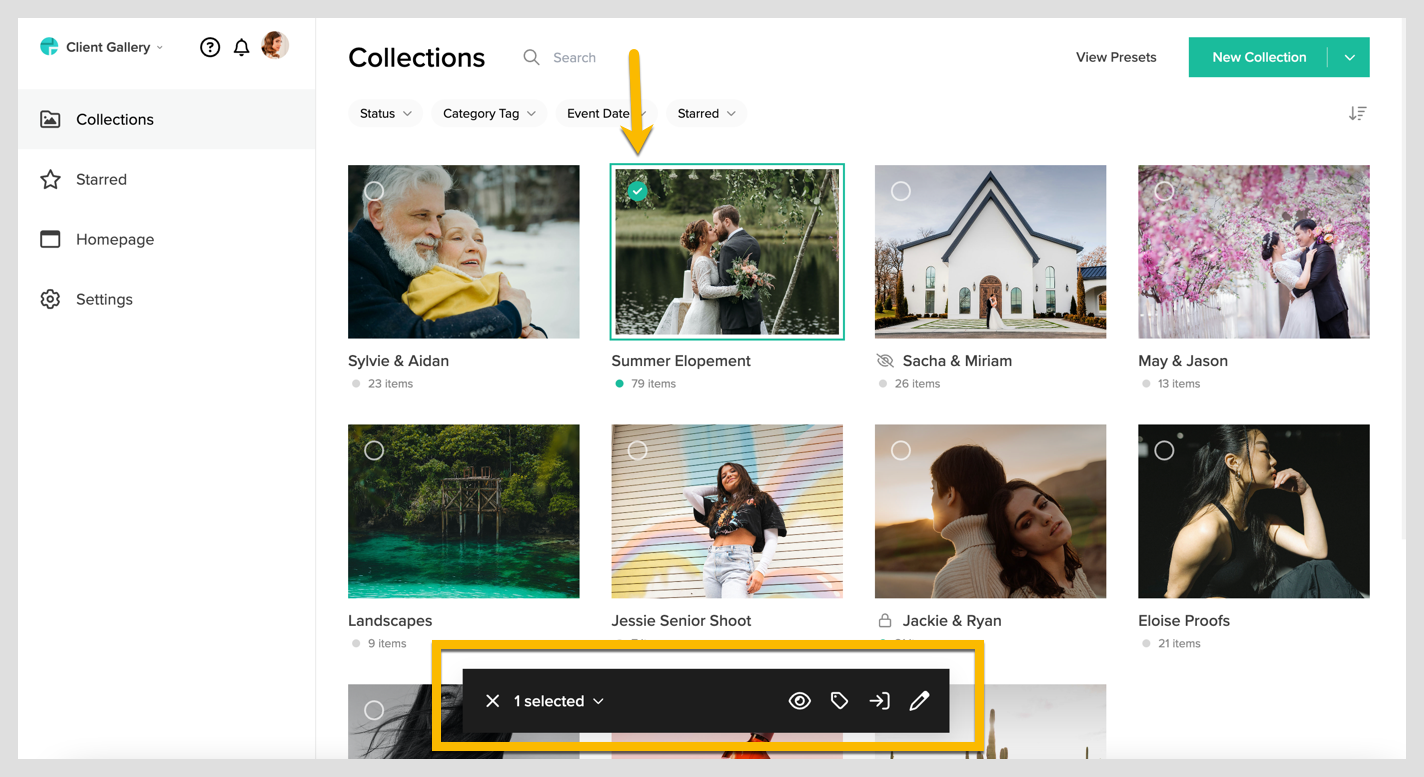The width and height of the screenshot is (1424, 777).
Task: Select the Landscapes collection circle
Action: 374,451
